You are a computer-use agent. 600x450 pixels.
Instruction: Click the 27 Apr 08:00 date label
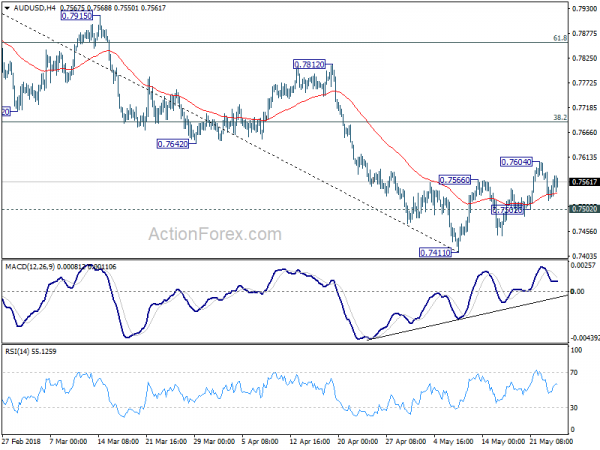click(406, 442)
